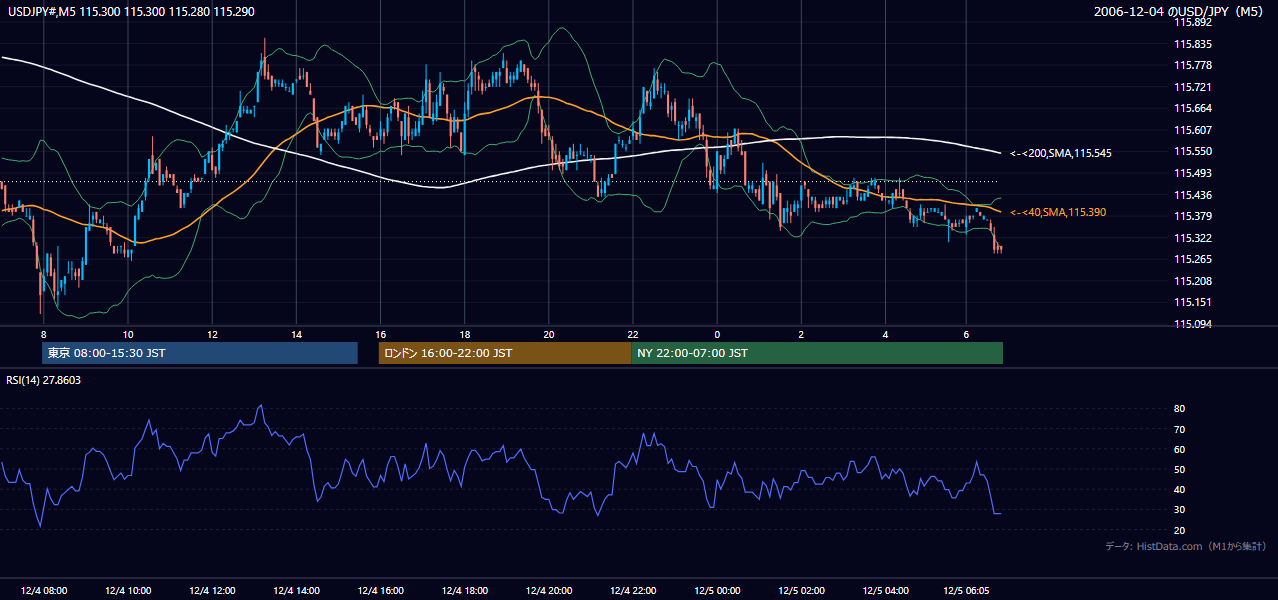
Task: Click the 115.151 price axis label
Action: pos(1192,303)
